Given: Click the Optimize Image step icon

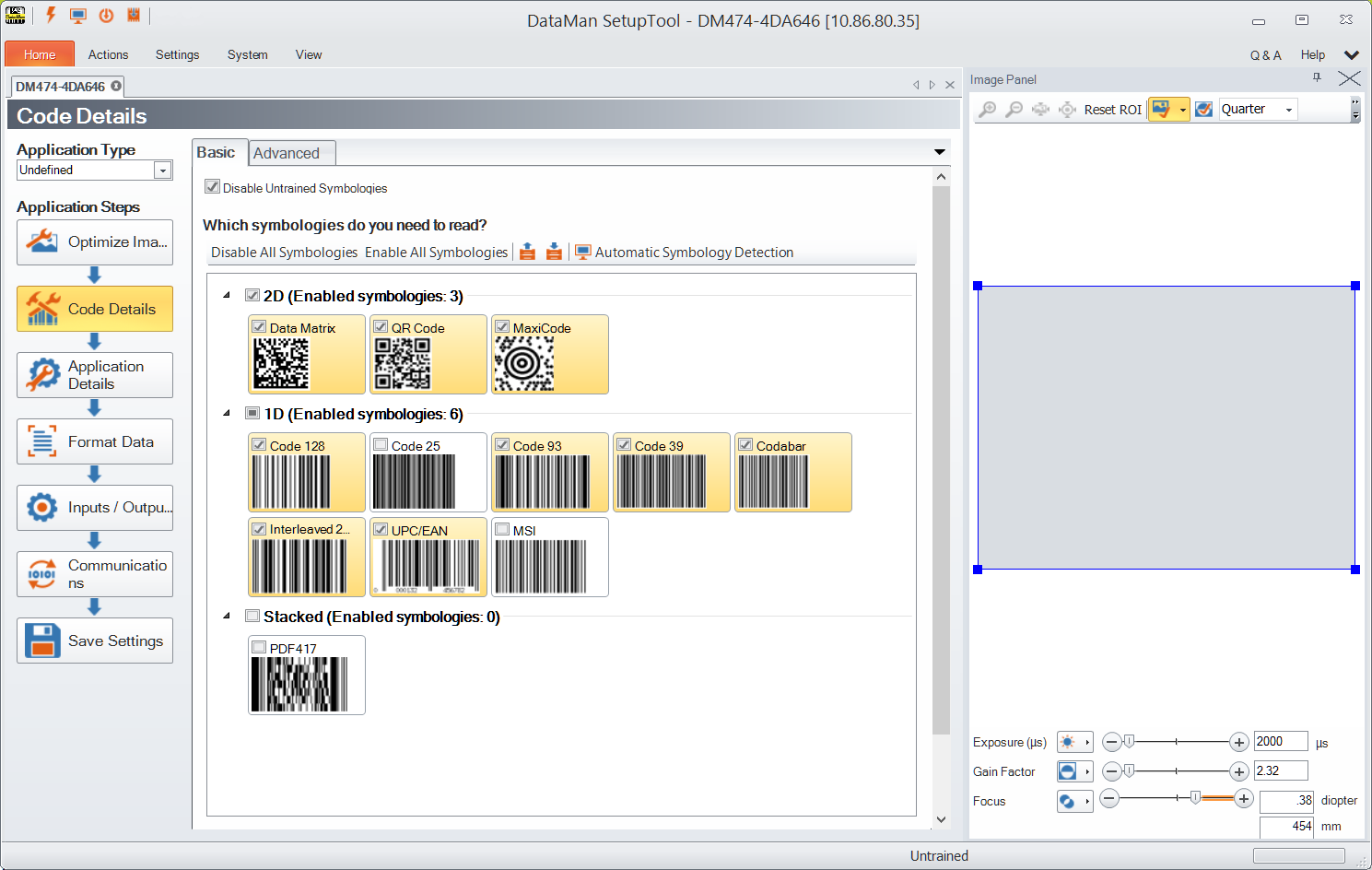Looking at the screenshot, I should click(42, 242).
